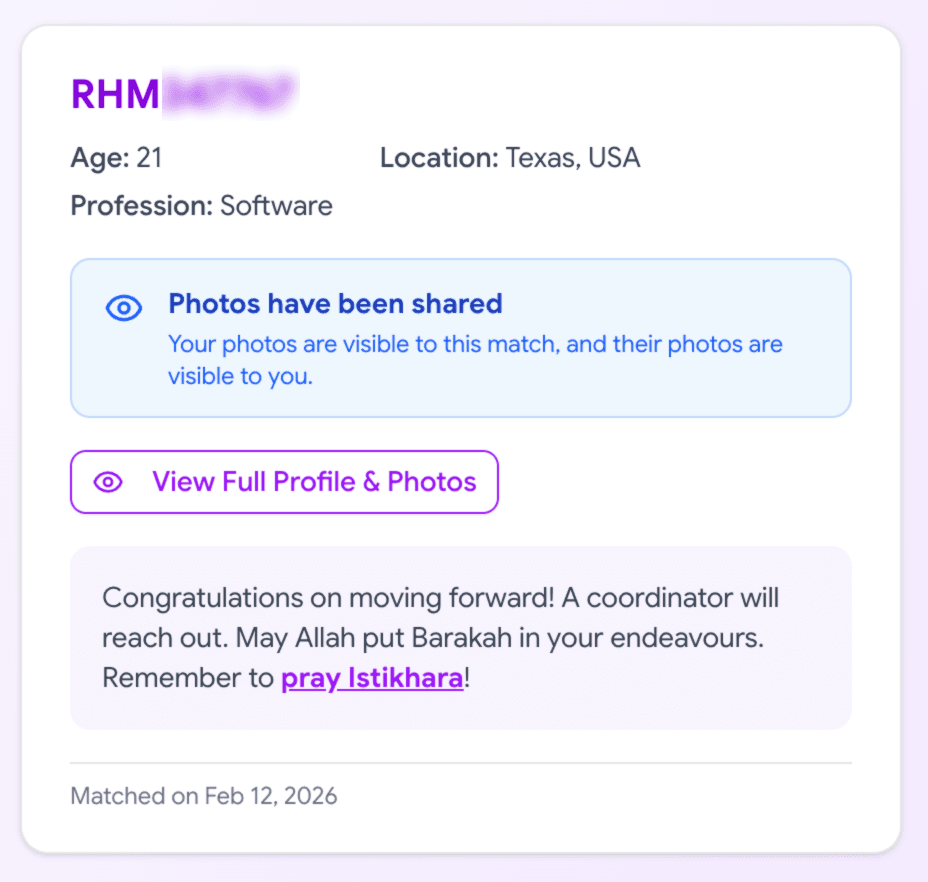
Task: Click the Age: 21 label
Action: (116, 157)
